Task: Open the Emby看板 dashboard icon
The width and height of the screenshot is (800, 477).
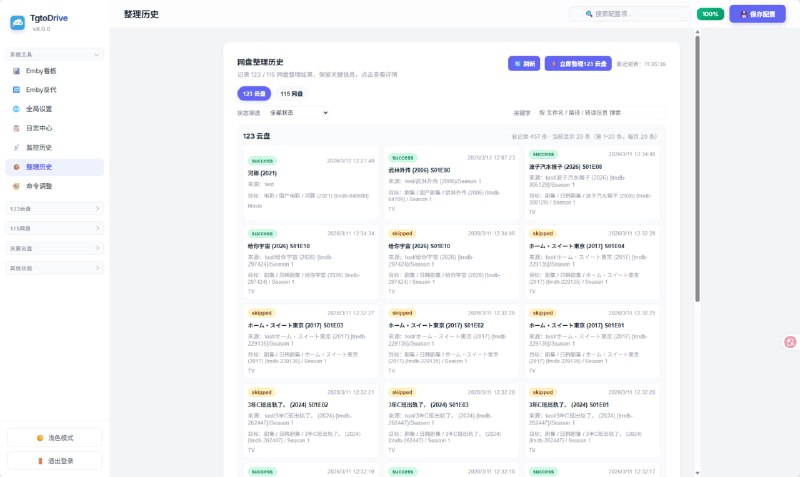Action: coord(16,71)
